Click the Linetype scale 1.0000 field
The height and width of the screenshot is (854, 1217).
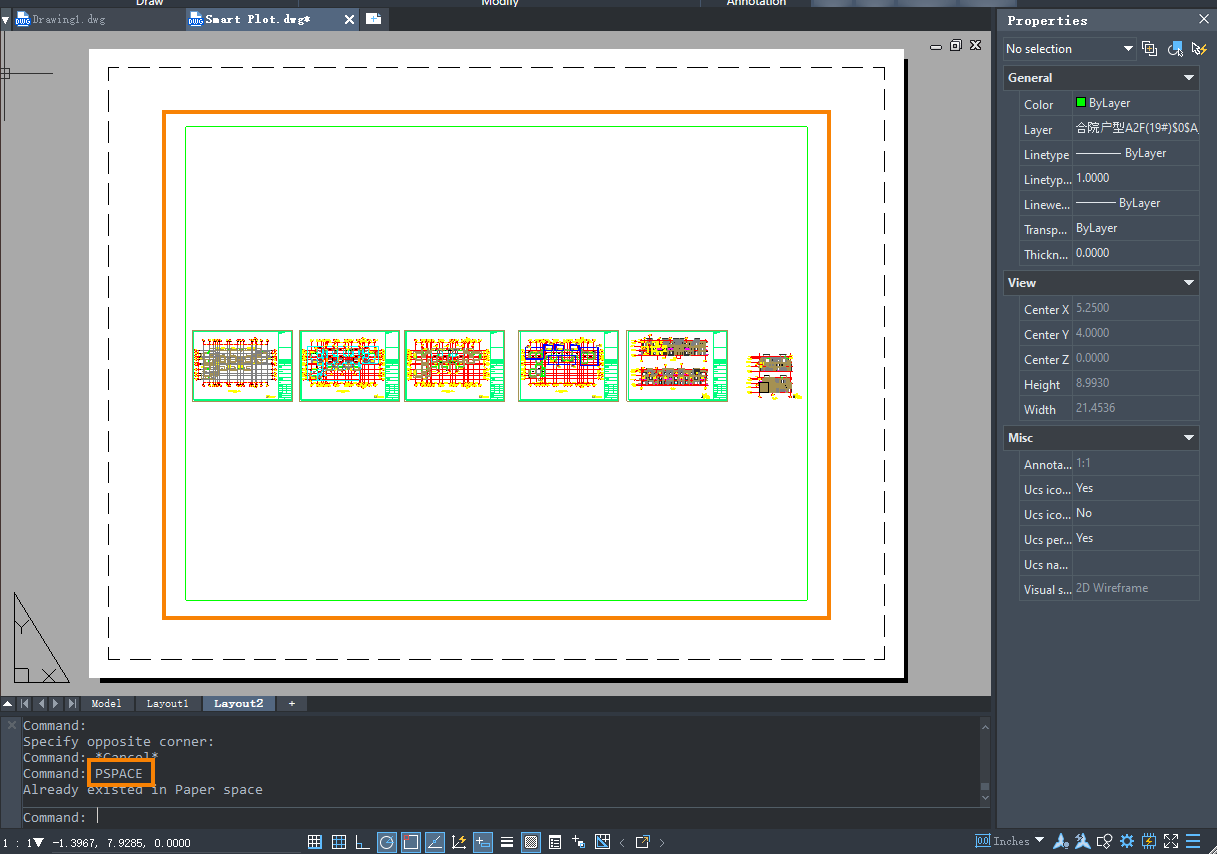pyautogui.click(x=1136, y=178)
